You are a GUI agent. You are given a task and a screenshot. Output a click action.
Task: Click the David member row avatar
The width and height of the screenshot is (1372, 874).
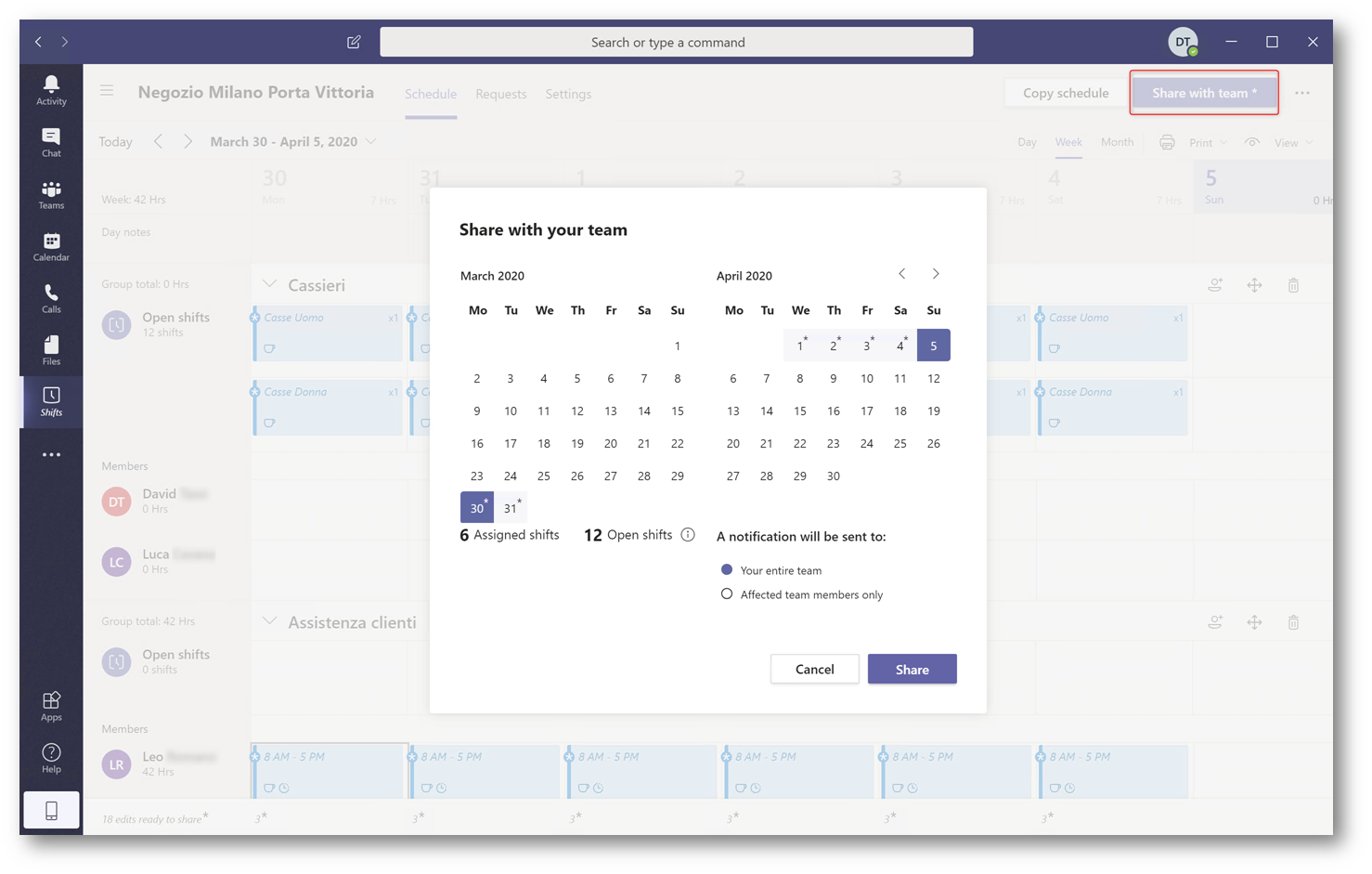116,502
